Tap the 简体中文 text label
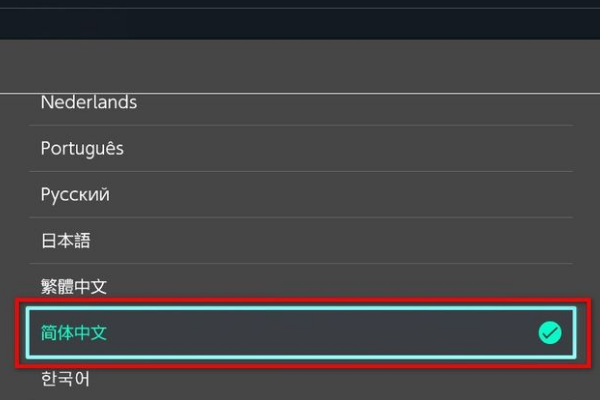This screenshot has width=600, height=400. tap(73, 333)
